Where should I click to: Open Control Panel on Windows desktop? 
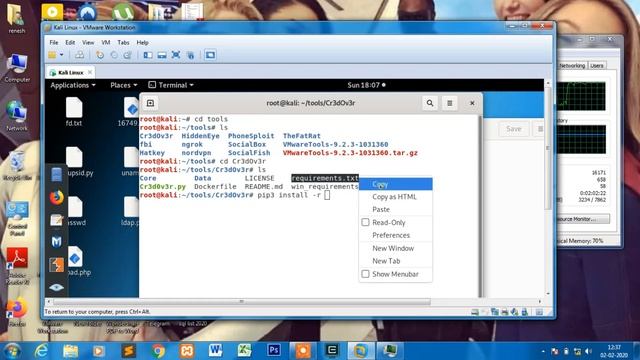17,219
